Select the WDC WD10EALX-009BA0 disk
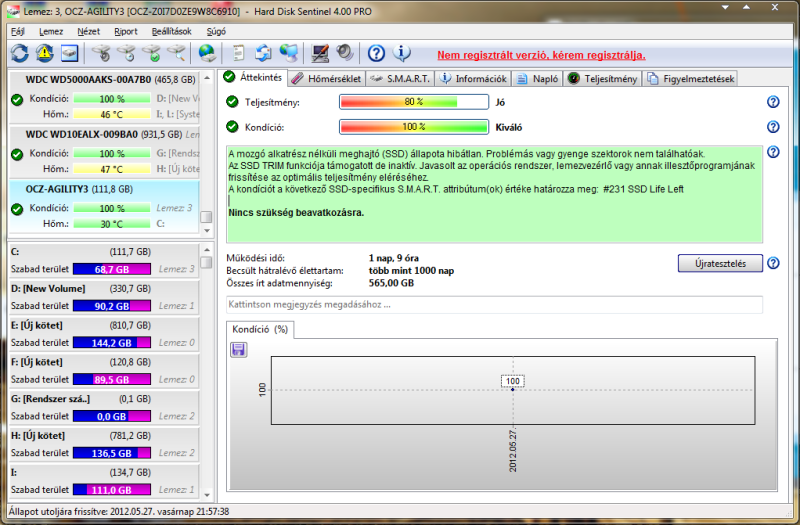Screen dimensions: 800x525 tap(104, 152)
